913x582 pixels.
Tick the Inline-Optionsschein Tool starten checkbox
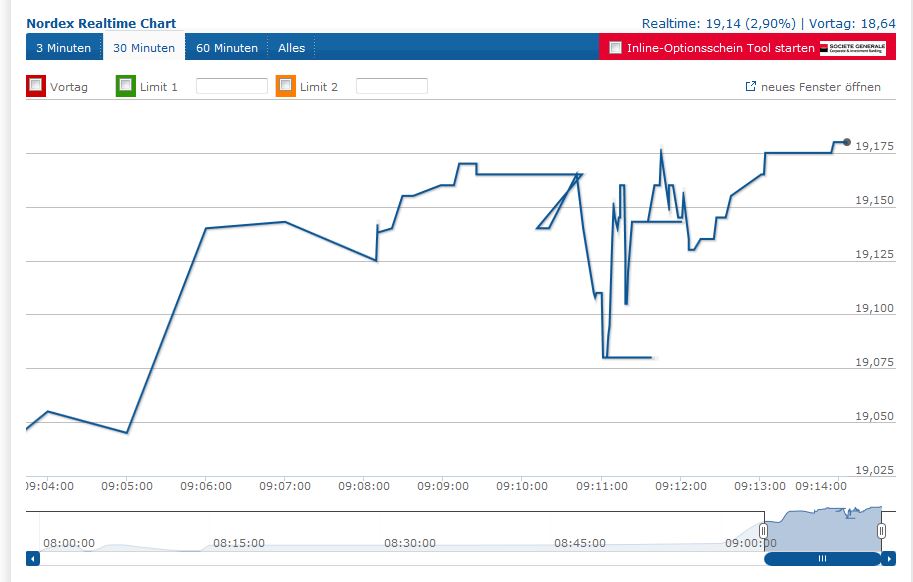coord(615,47)
